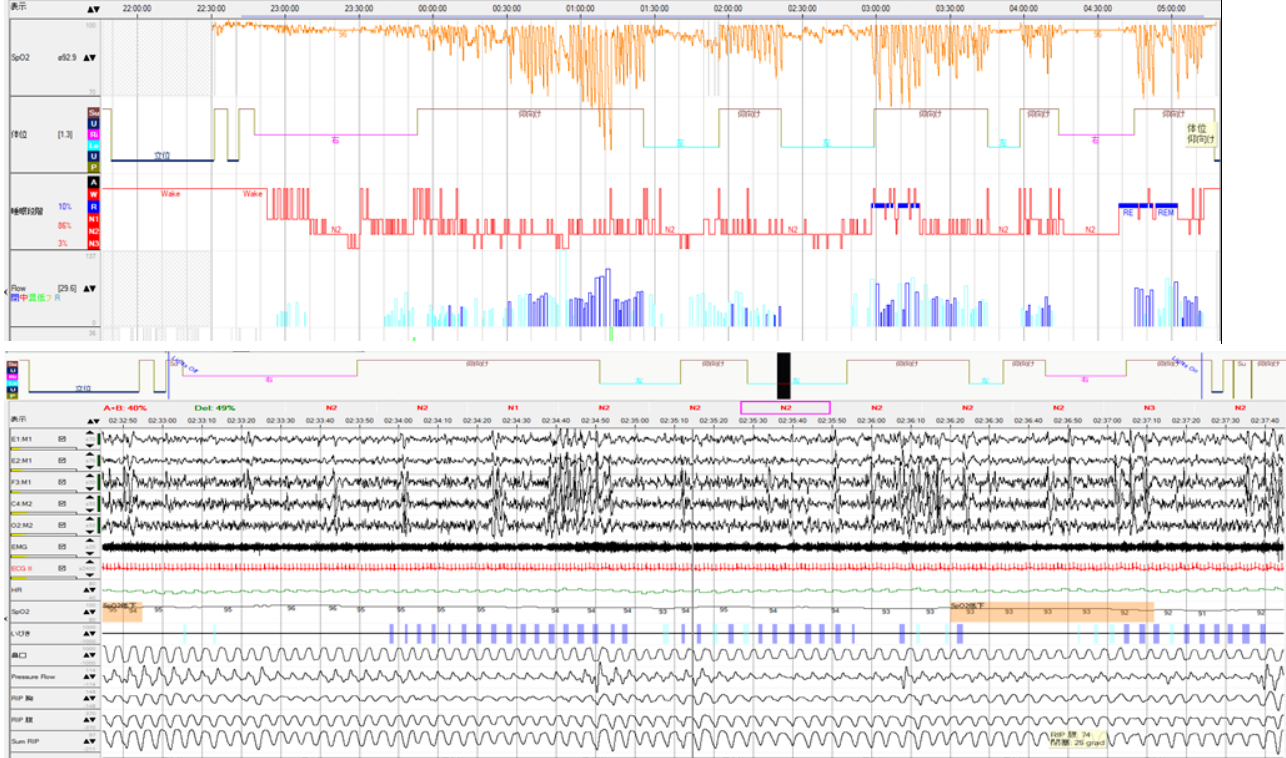
Task: Toggle the C4:M2 channel filter icon
Action: pyautogui.click(x=61, y=503)
